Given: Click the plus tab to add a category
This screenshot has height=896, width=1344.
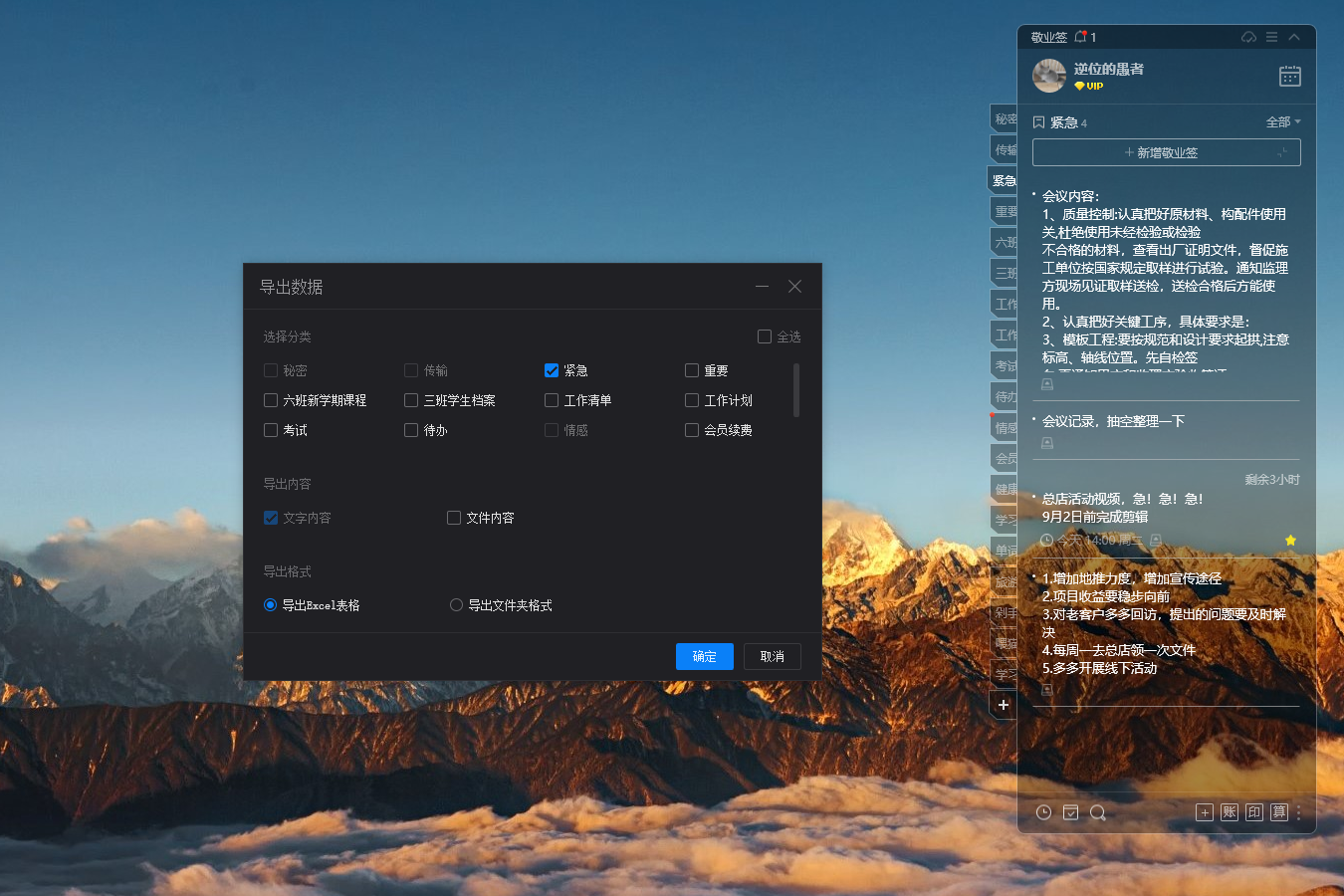Looking at the screenshot, I should (x=1004, y=705).
